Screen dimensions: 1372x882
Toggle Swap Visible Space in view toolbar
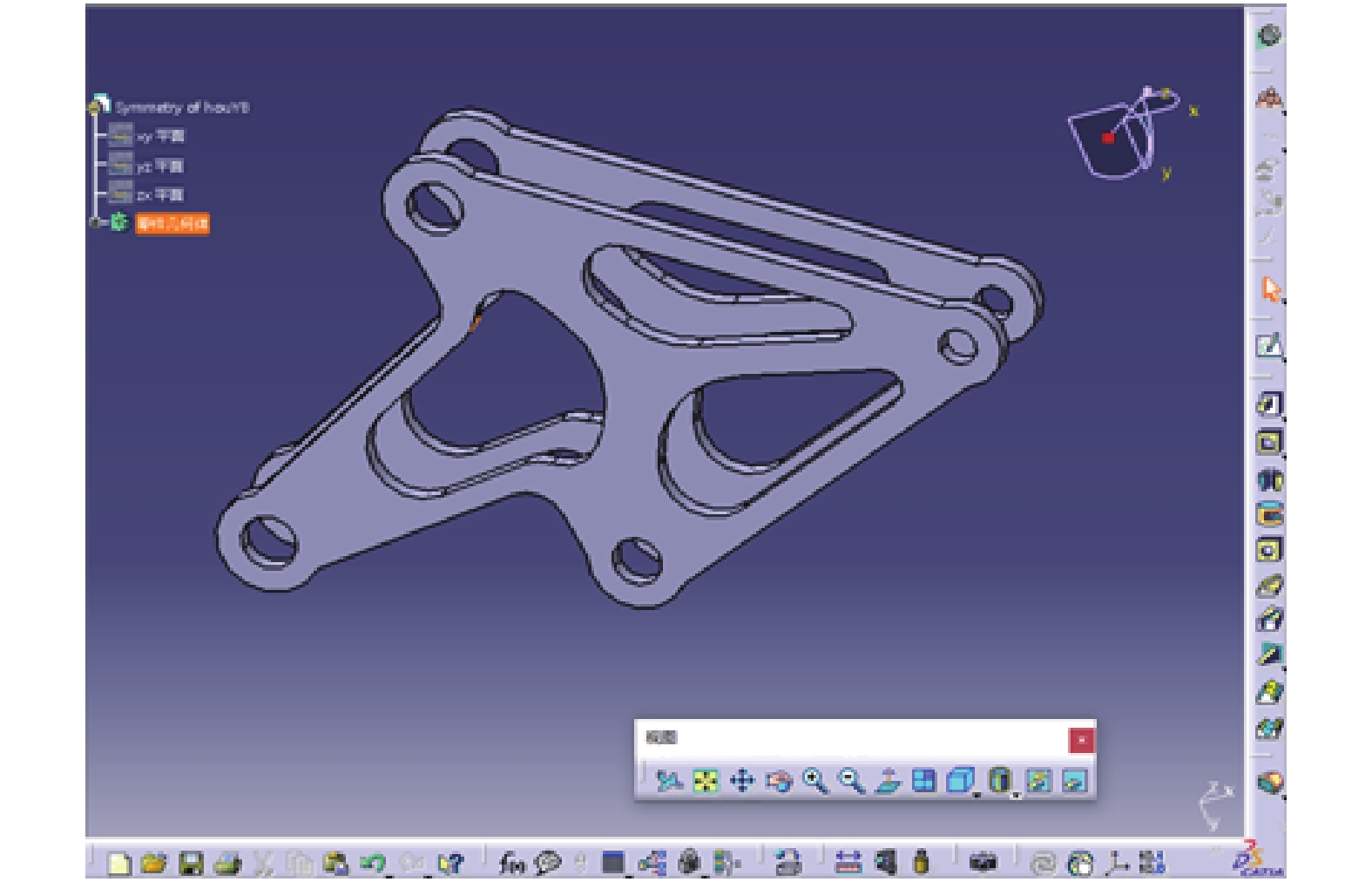click(1074, 780)
